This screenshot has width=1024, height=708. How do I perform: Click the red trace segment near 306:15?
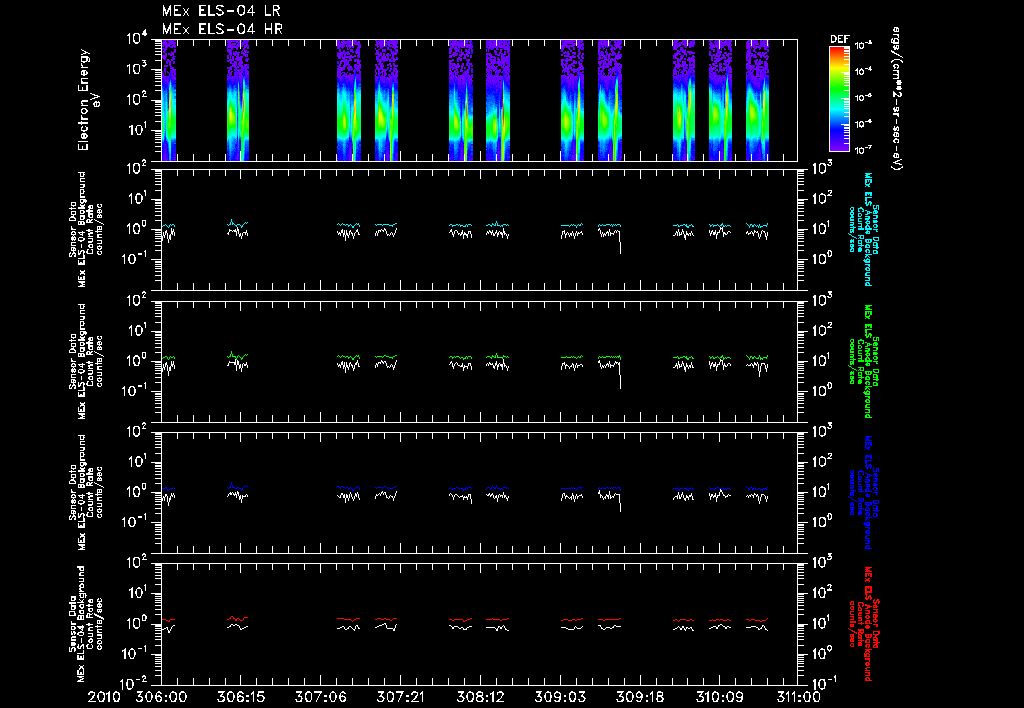238,619
